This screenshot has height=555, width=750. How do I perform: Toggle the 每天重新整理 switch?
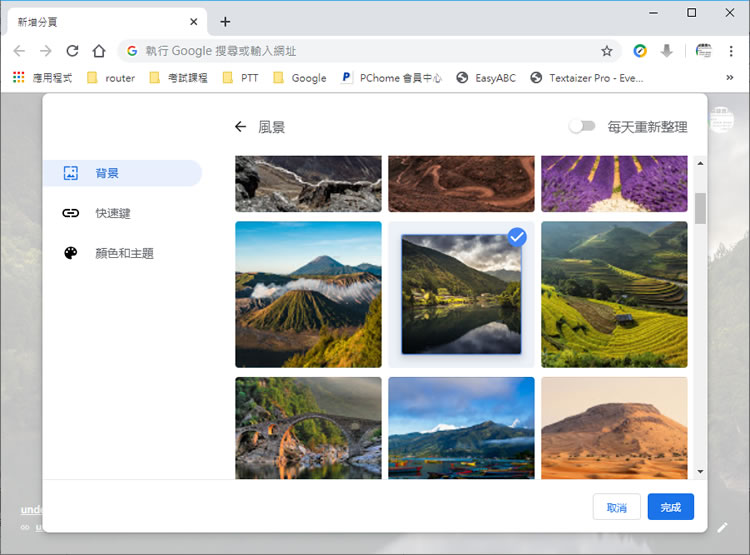(x=582, y=126)
